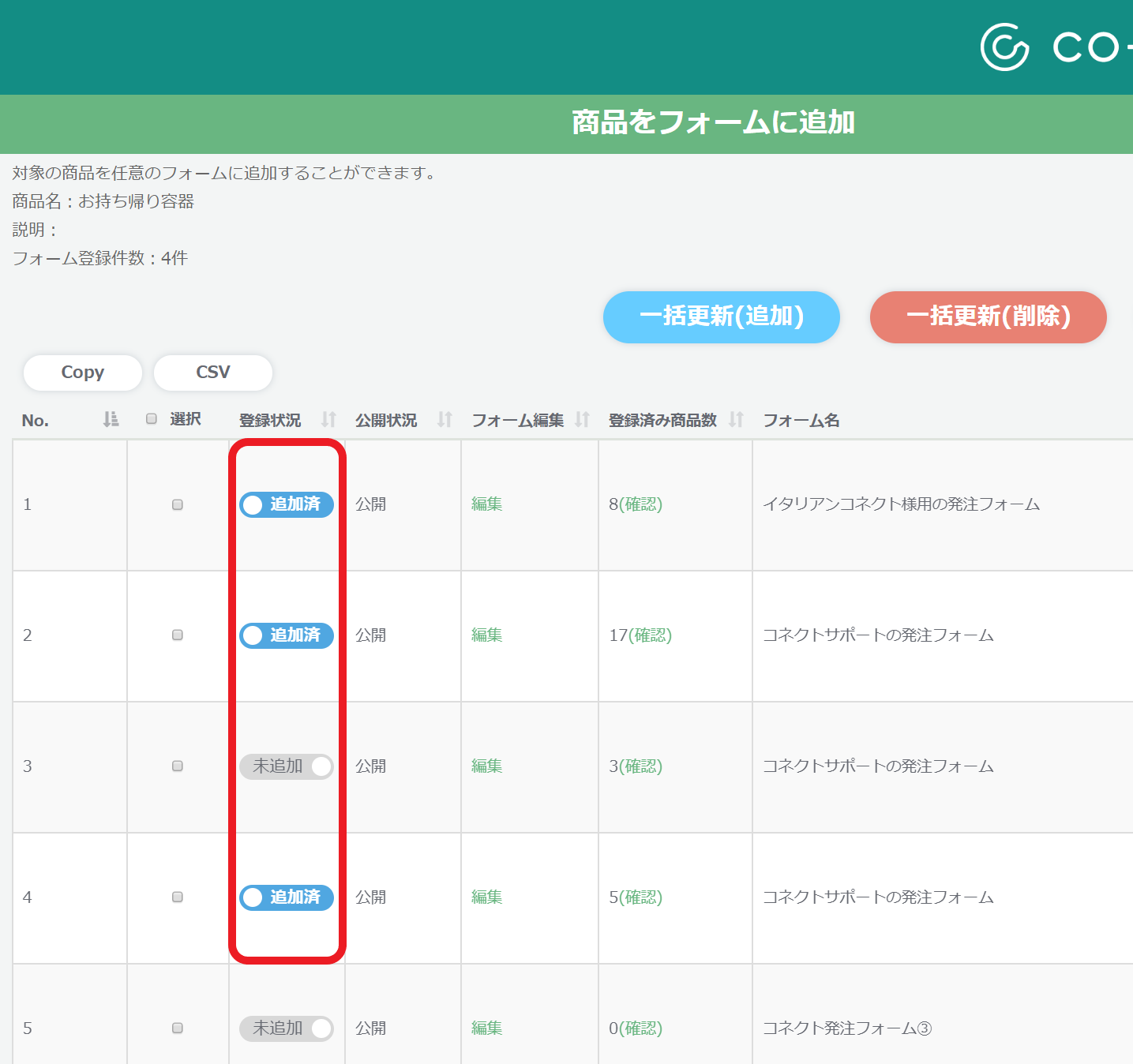Click the 一括更新(追加) button
This screenshot has height=1064, width=1133.
(722, 317)
